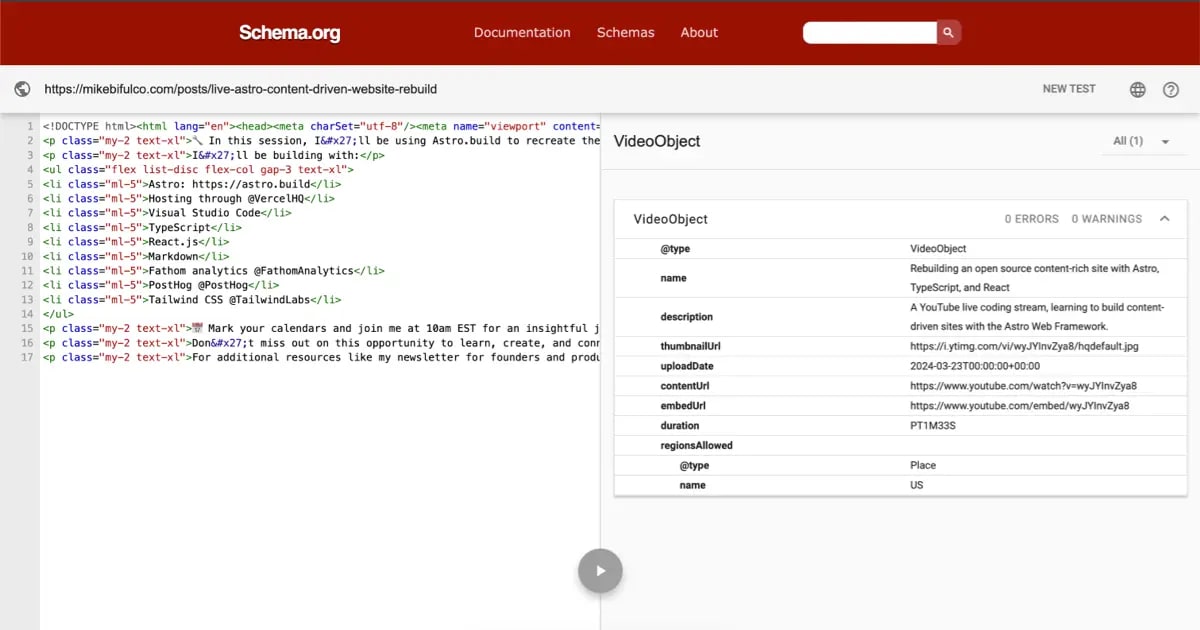The width and height of the screenshot is (1200, 630).
Task: Click the thumbnailUrl value i.ytimg.com link text
Action: coord(1024,346)
